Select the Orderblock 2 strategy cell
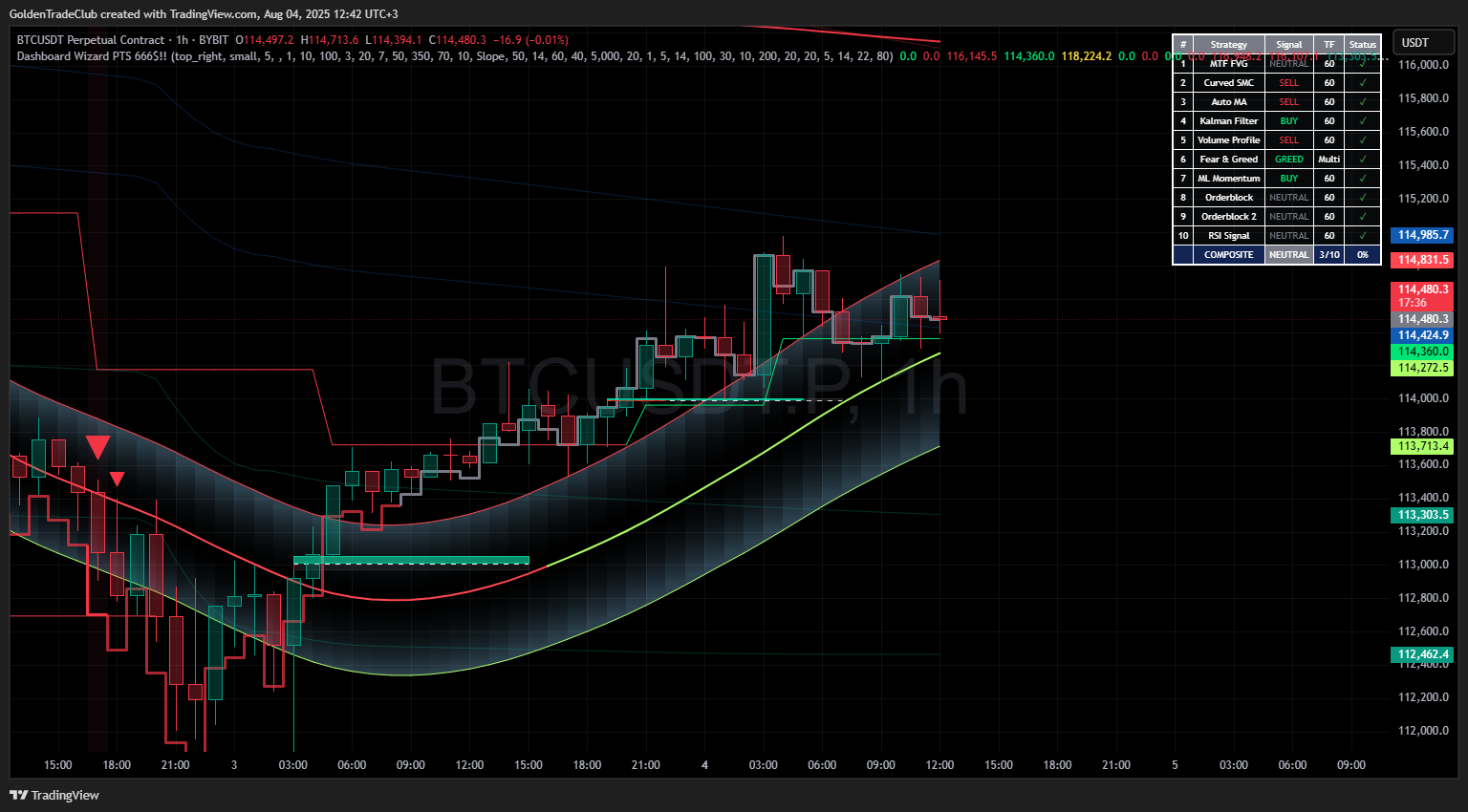 click(1229, 217)
